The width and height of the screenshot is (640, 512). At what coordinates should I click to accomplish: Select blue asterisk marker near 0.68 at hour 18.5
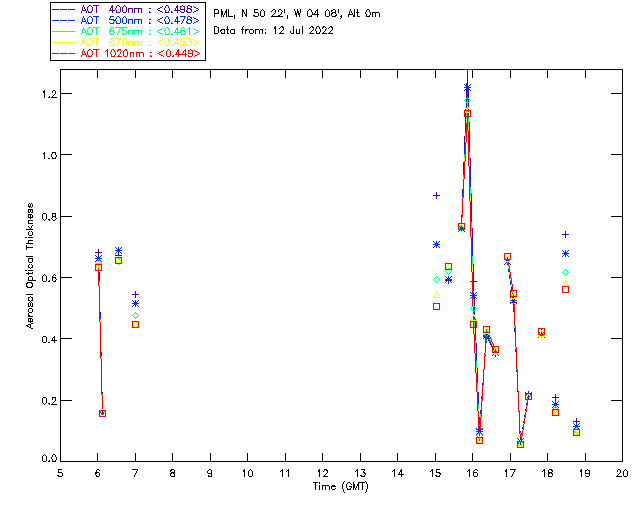click(565, 254)
